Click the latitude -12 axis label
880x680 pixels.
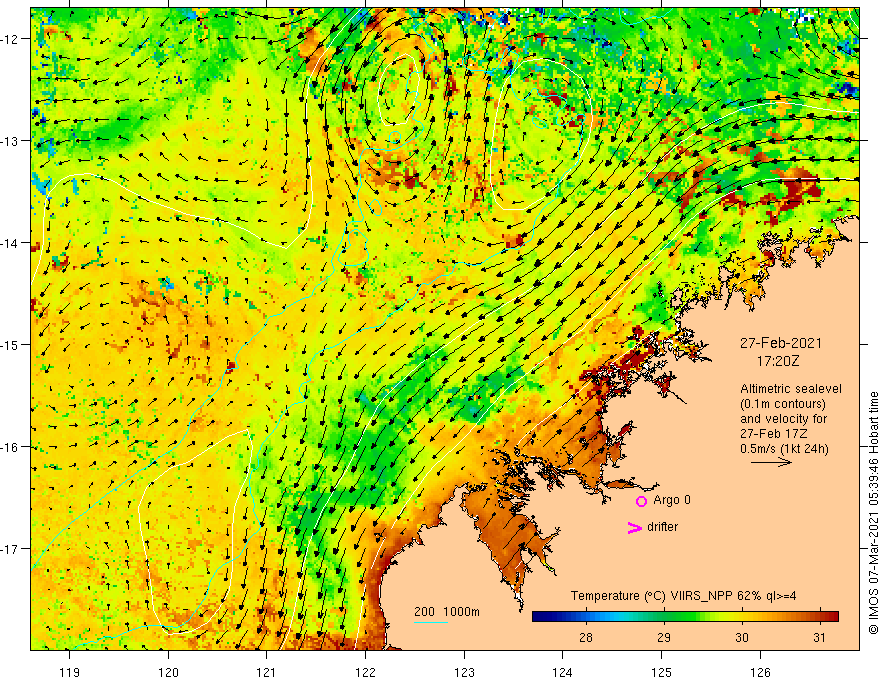click(x=10, y=39)
